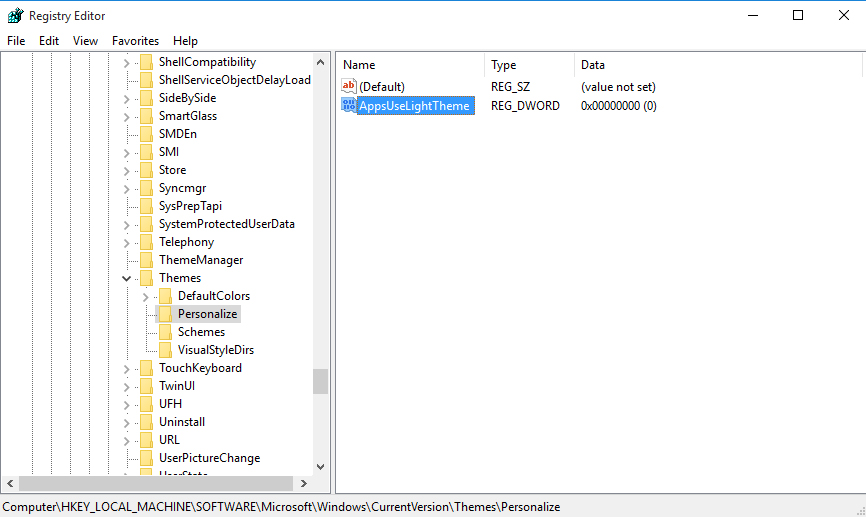866x517 pixels.
Task: Click the (value not set) data cell
Action: coord(618,87)
